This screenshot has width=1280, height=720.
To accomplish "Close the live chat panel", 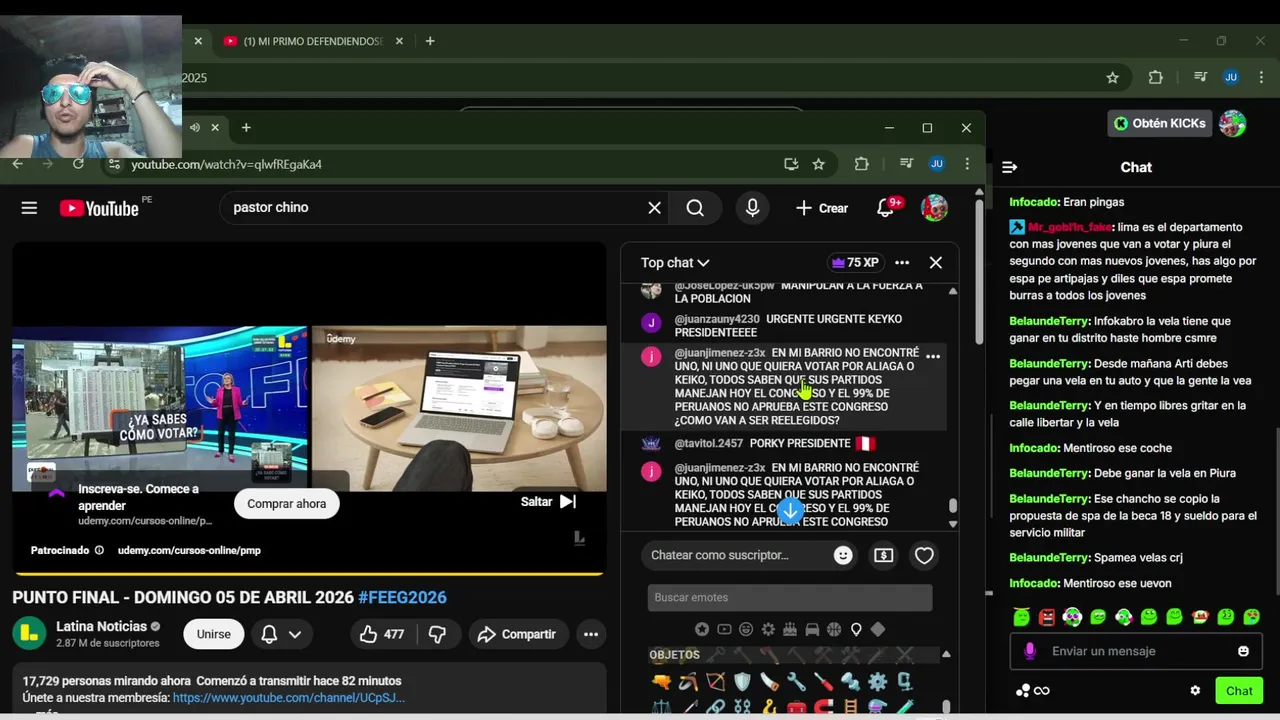I will (935, 262).
